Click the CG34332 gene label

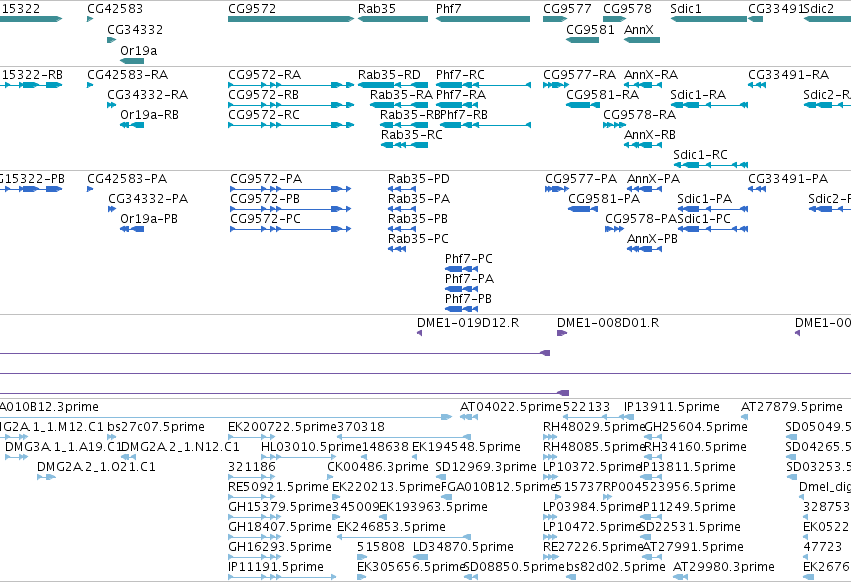point(135,29)
